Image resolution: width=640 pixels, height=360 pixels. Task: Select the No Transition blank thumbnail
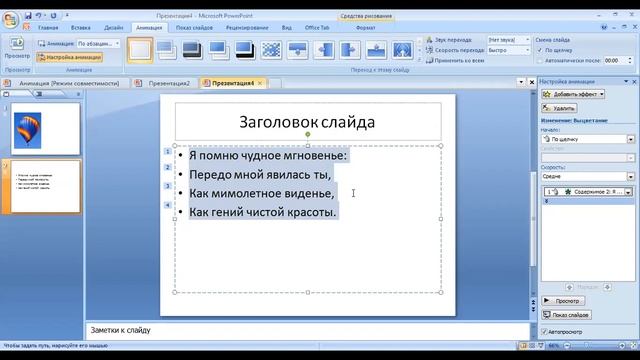(140, 50)
